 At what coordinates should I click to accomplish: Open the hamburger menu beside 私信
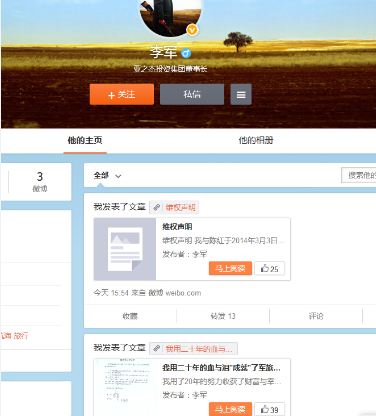[241, 94]
